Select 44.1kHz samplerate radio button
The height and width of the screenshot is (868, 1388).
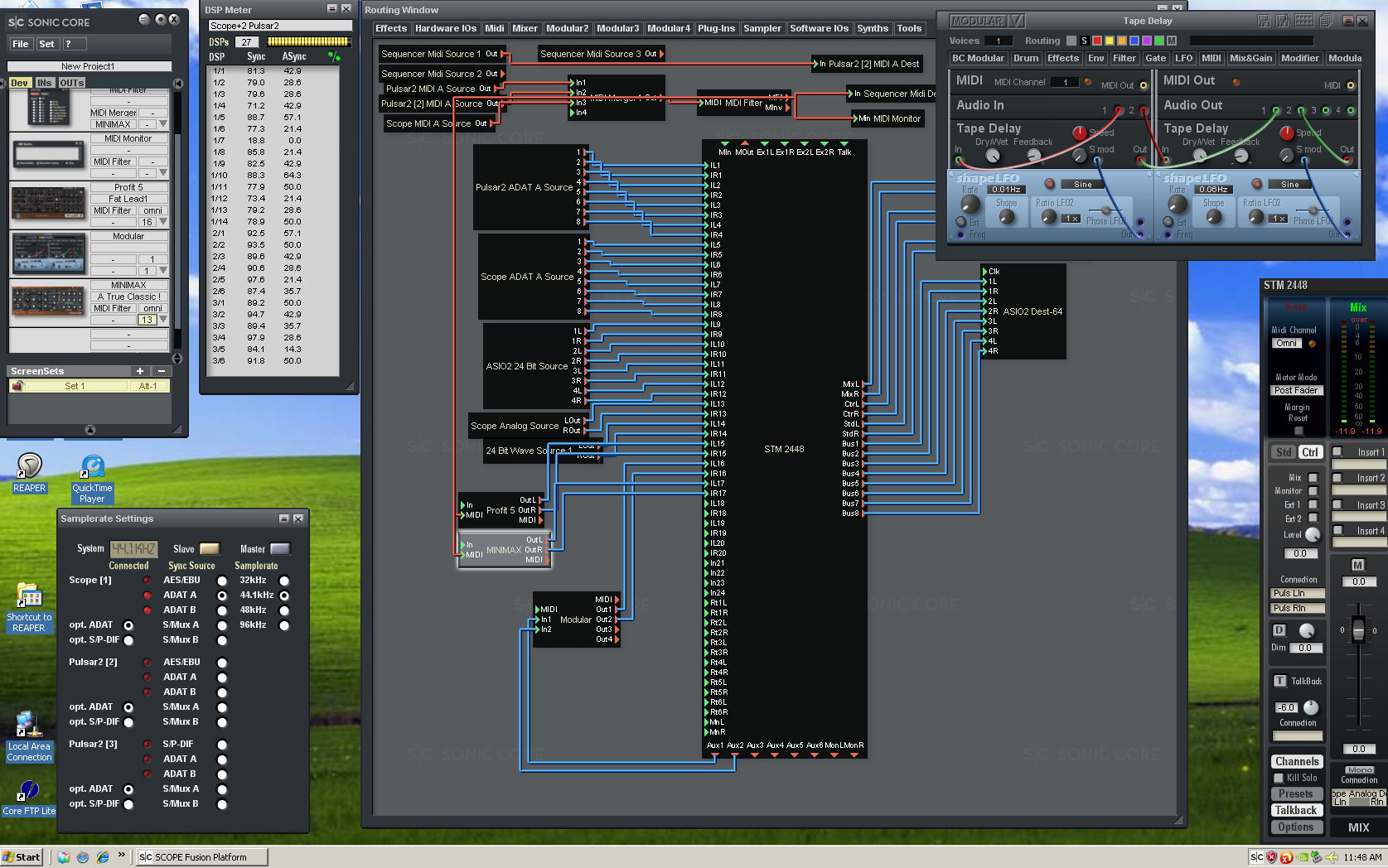point(284,596)
